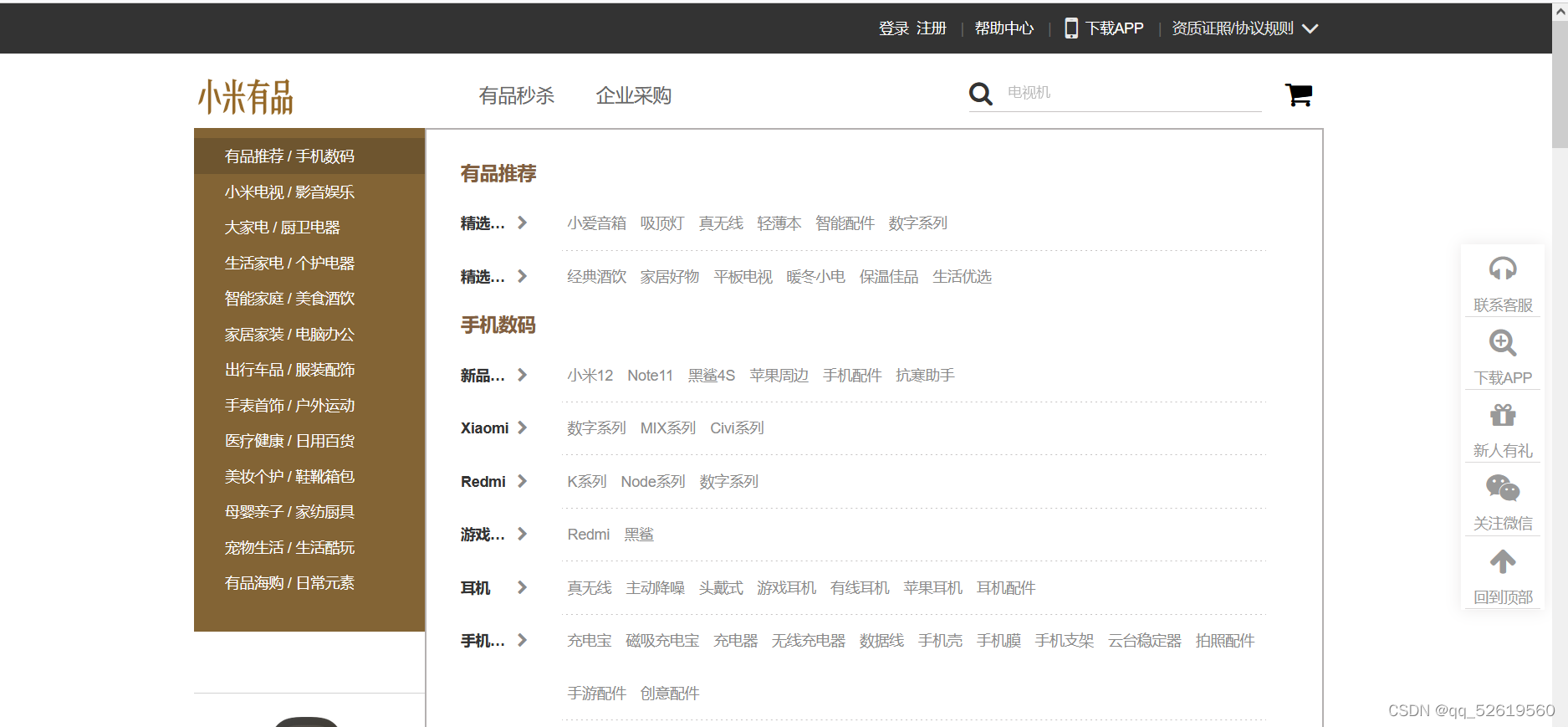Select 生活家电 / 个护电器 category
The height and width of the screenshot is (727, 1568).
[x=309, y=263]
